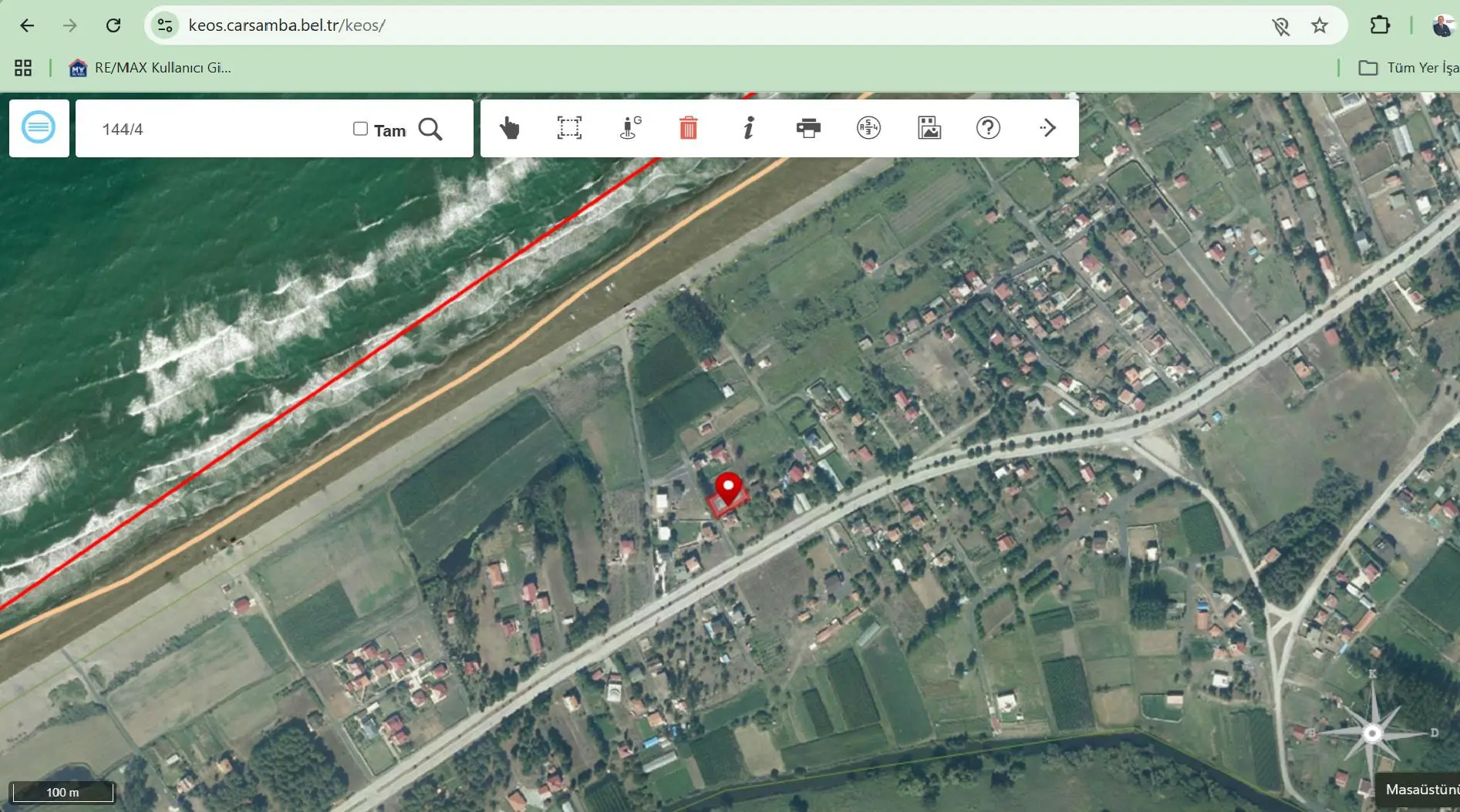1460x812 pixels.
Task: Click the red location marker pin
Action: click(x=728, y=490)
